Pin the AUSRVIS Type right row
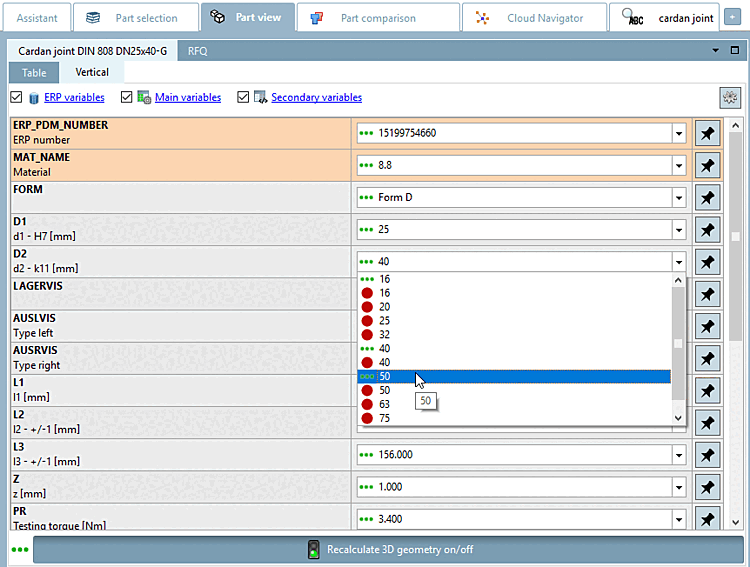750x567 pixels. point(707,358)
